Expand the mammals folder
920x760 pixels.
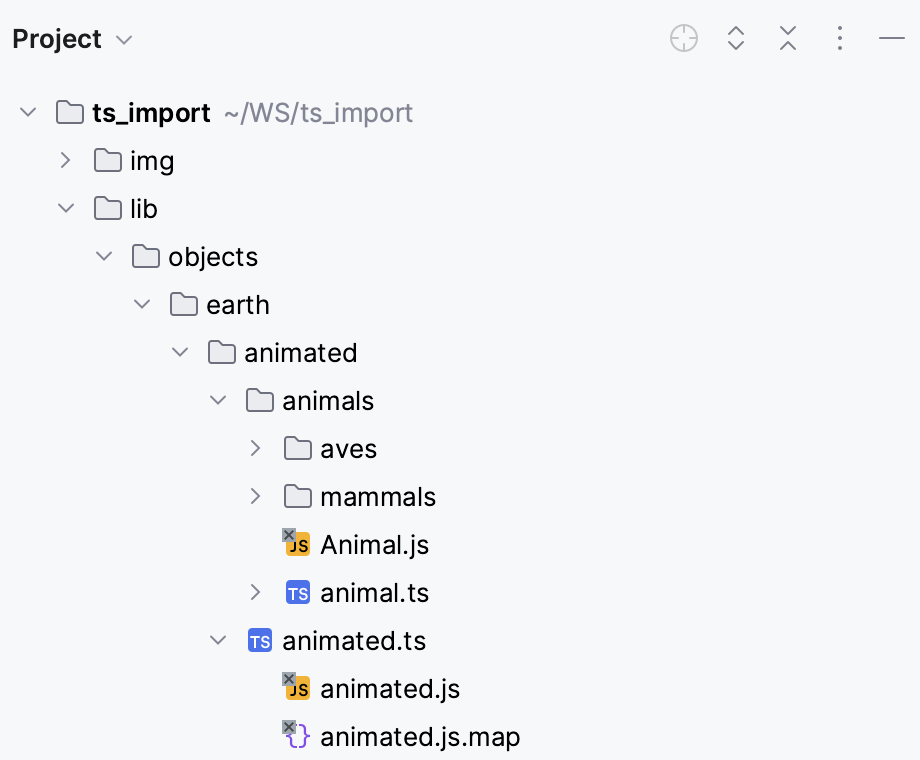point(256,496)
